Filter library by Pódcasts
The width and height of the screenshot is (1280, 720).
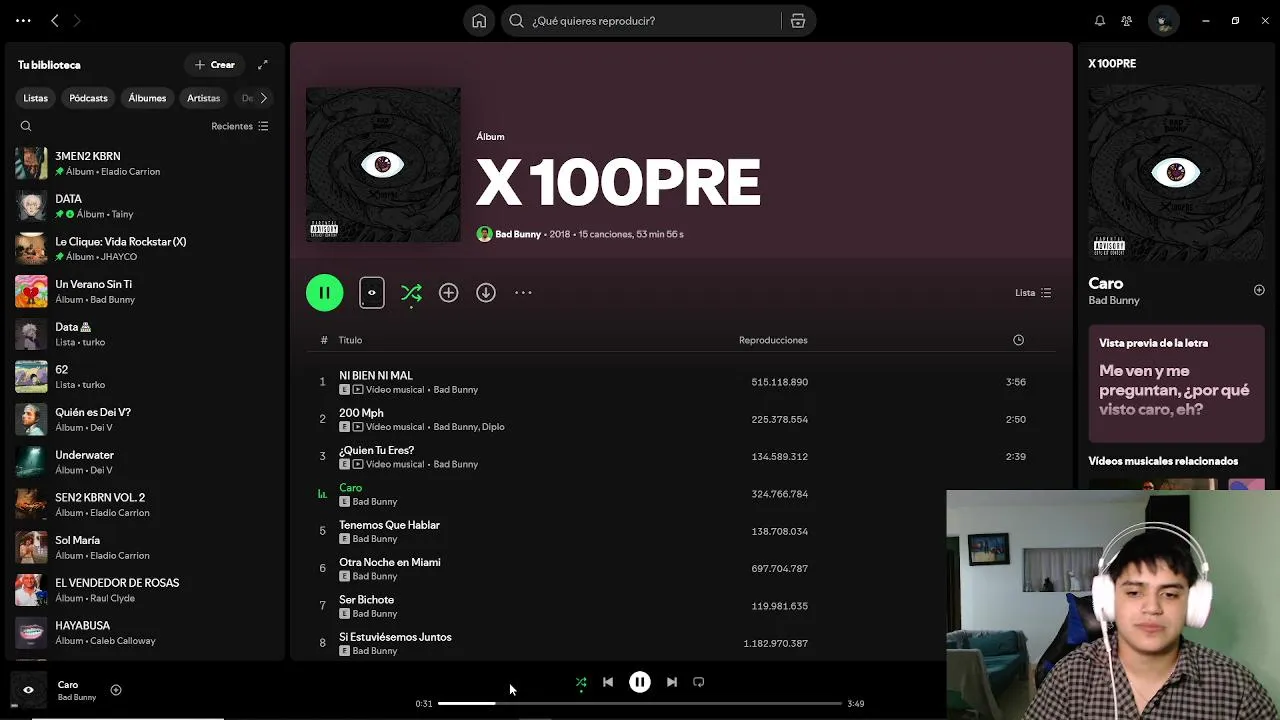(x=88, y=98)
